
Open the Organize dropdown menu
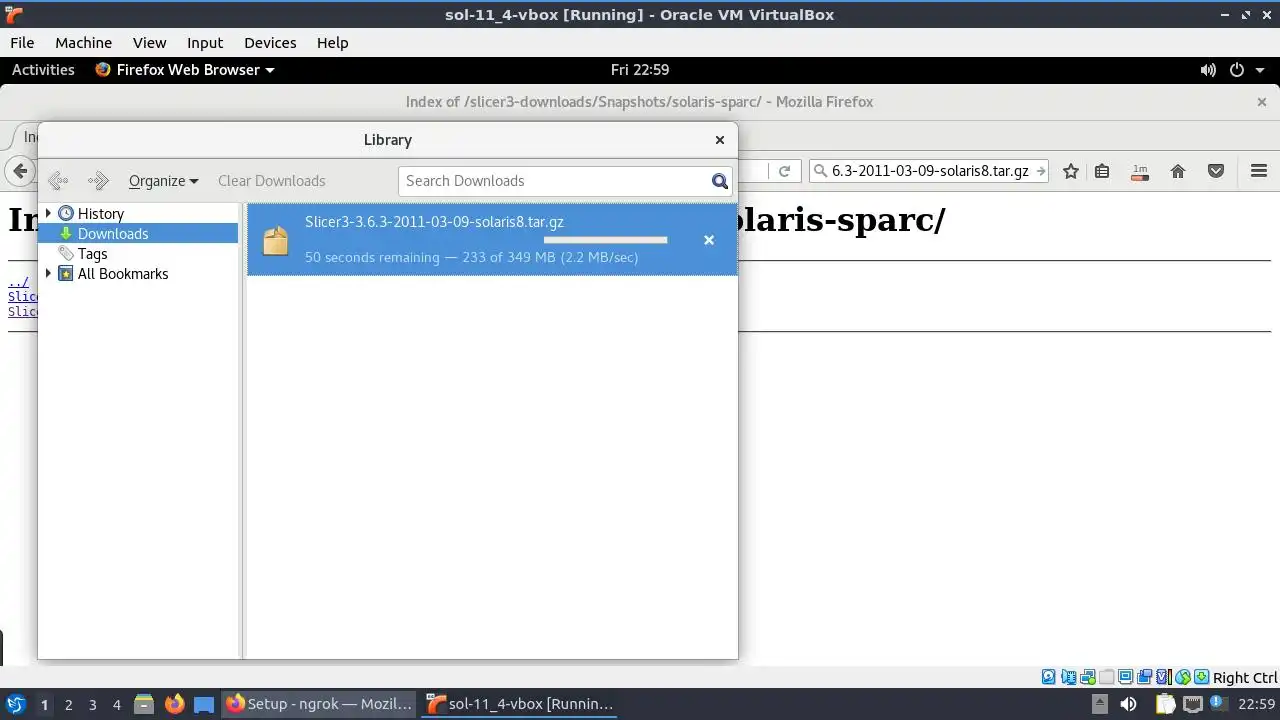coord(163,181)
